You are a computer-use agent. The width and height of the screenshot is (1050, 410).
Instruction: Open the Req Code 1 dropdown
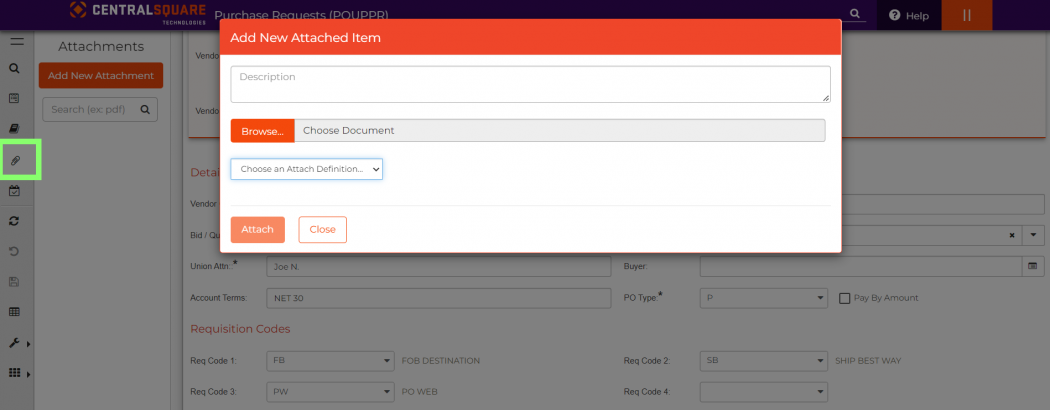click(330, 360)
